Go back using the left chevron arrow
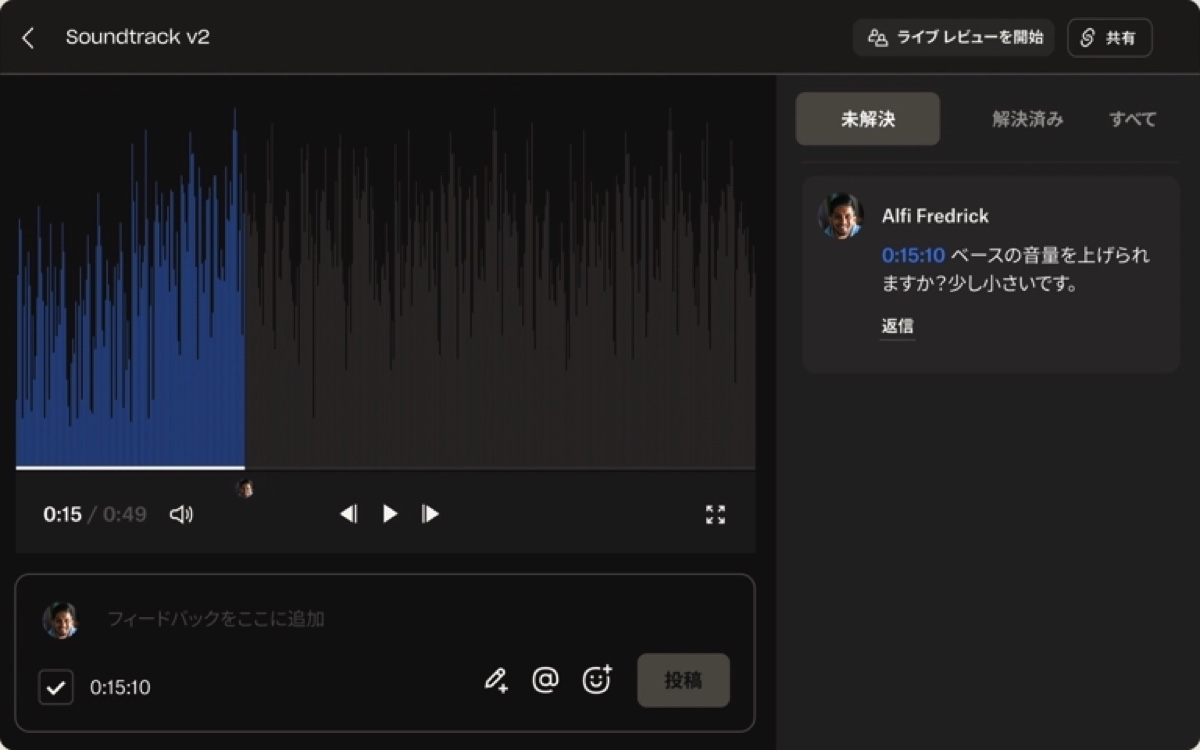1200x750 pixels. [x=28, y=38]
